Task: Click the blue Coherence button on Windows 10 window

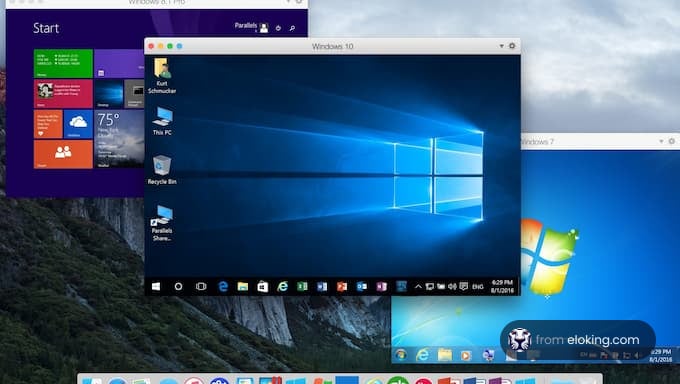Action: 180,46
